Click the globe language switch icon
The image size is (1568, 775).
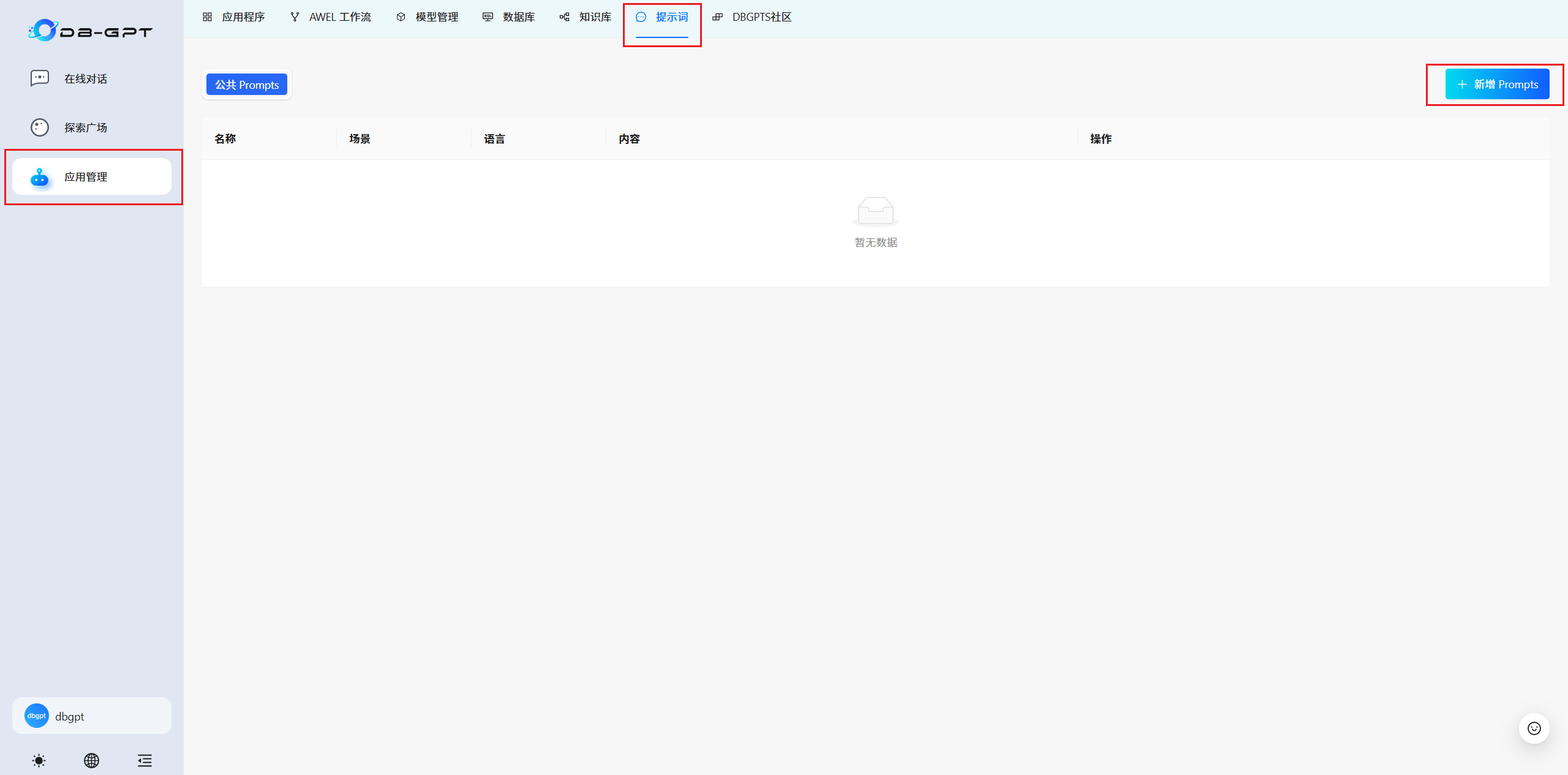pyautogui.click(x=91, y=760)
